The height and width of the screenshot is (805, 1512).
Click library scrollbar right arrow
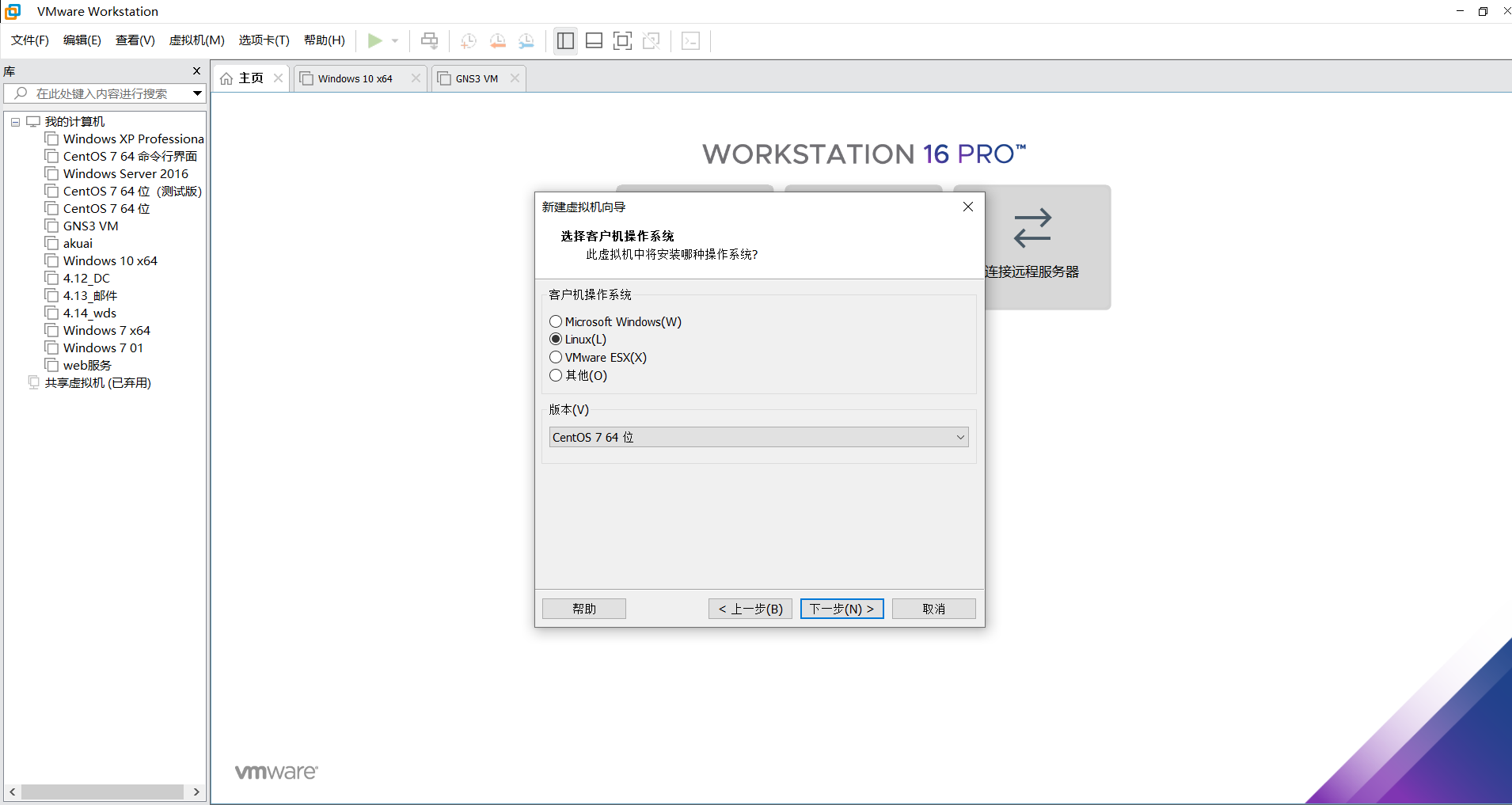pyautogui.click(x=196, y=792)
